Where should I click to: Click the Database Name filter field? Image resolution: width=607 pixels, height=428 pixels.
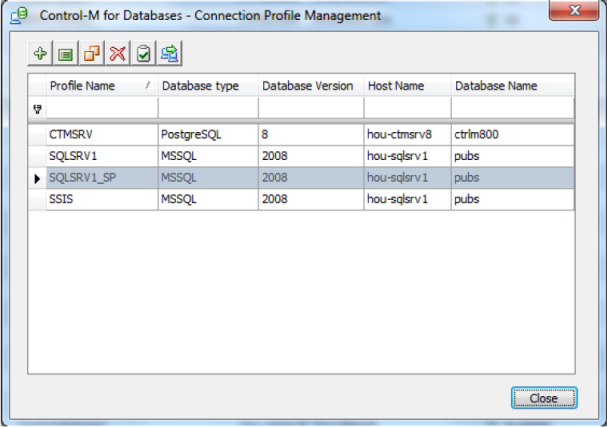click(x=513, y=108)
